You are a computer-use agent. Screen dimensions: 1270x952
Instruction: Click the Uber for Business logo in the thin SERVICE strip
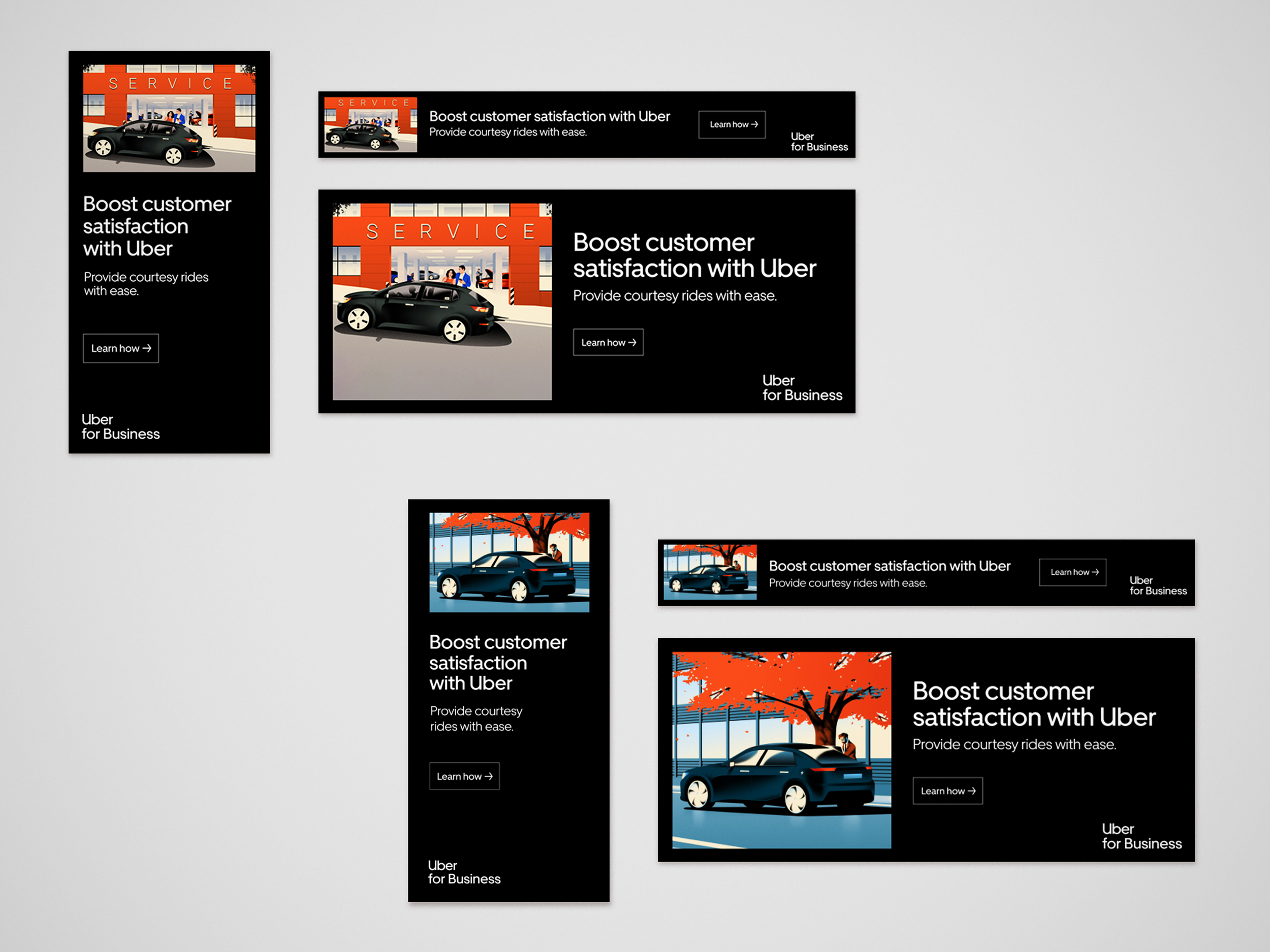[819, 142]
